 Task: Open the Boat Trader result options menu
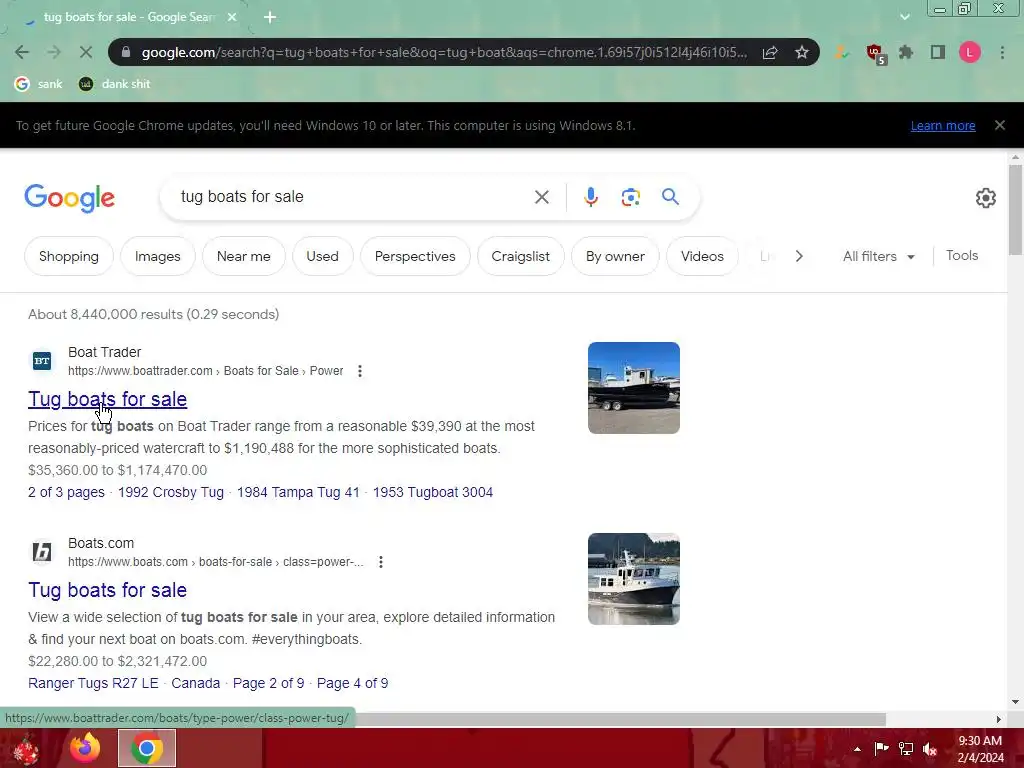[x=360, y=371]
